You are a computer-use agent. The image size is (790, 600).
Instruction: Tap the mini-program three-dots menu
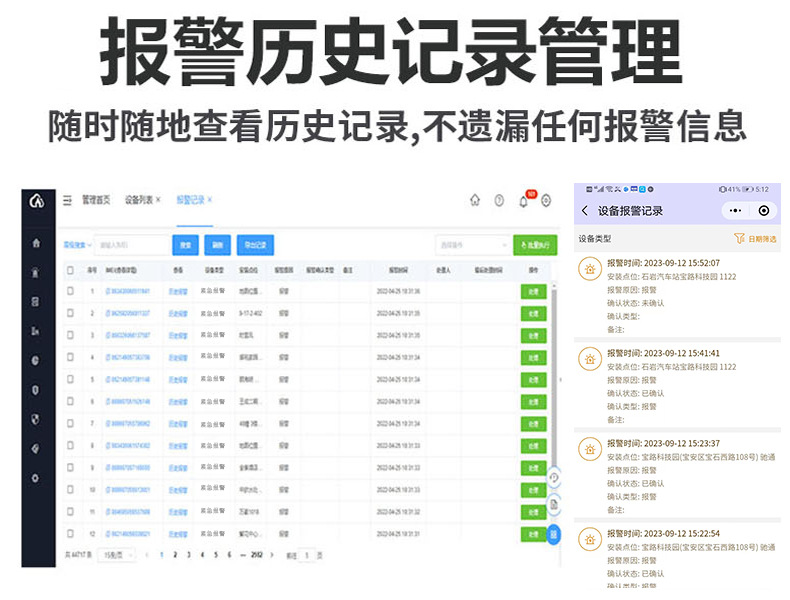[x=735, y=211]
